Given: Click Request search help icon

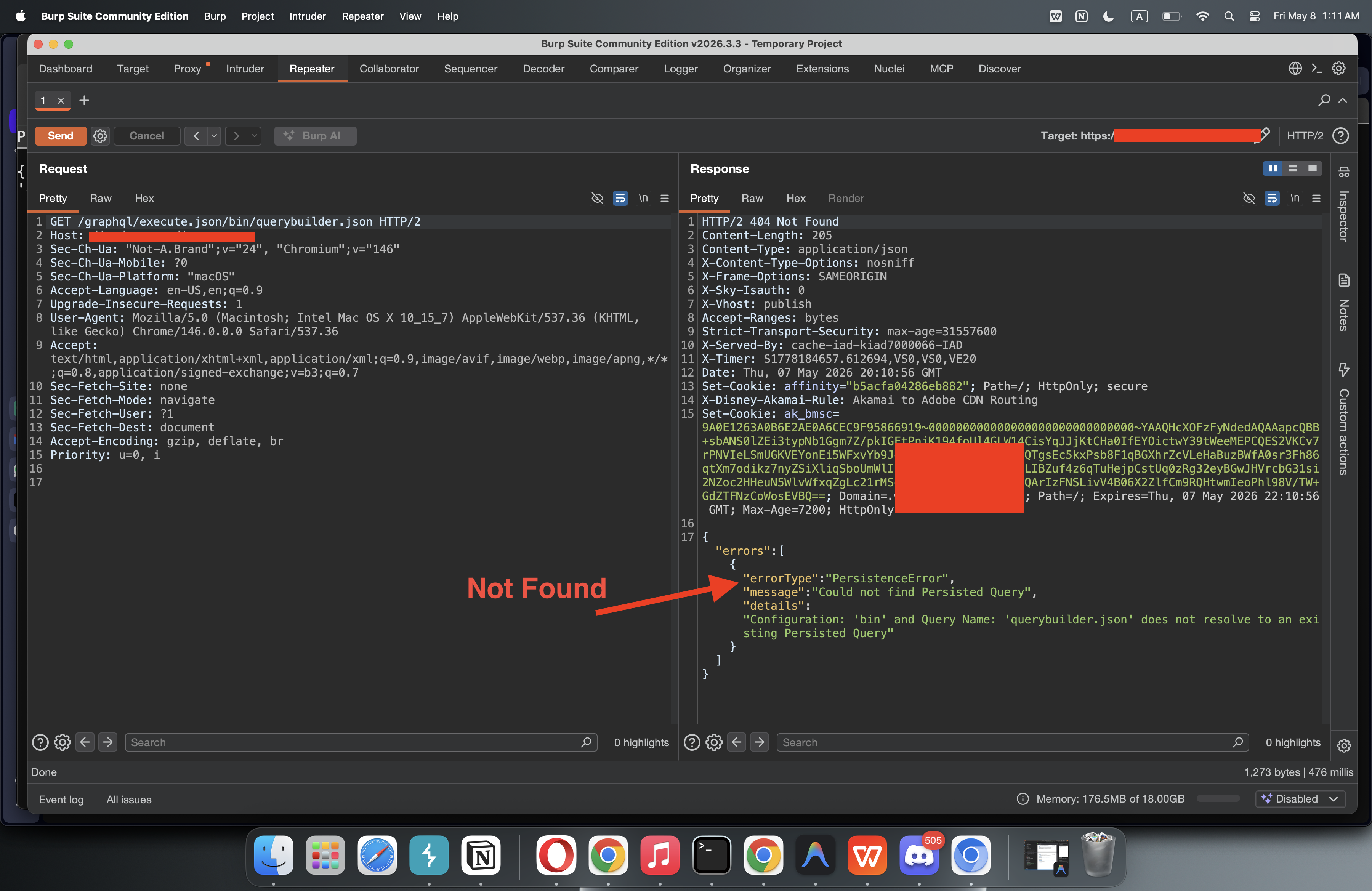Looking at the screenshot, I should (x=40, y=742).
